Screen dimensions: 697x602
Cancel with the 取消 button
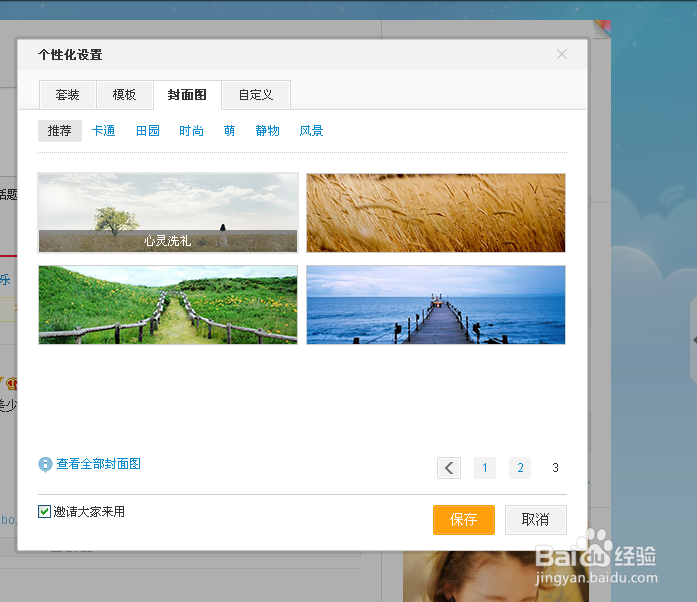coord(536,520)
